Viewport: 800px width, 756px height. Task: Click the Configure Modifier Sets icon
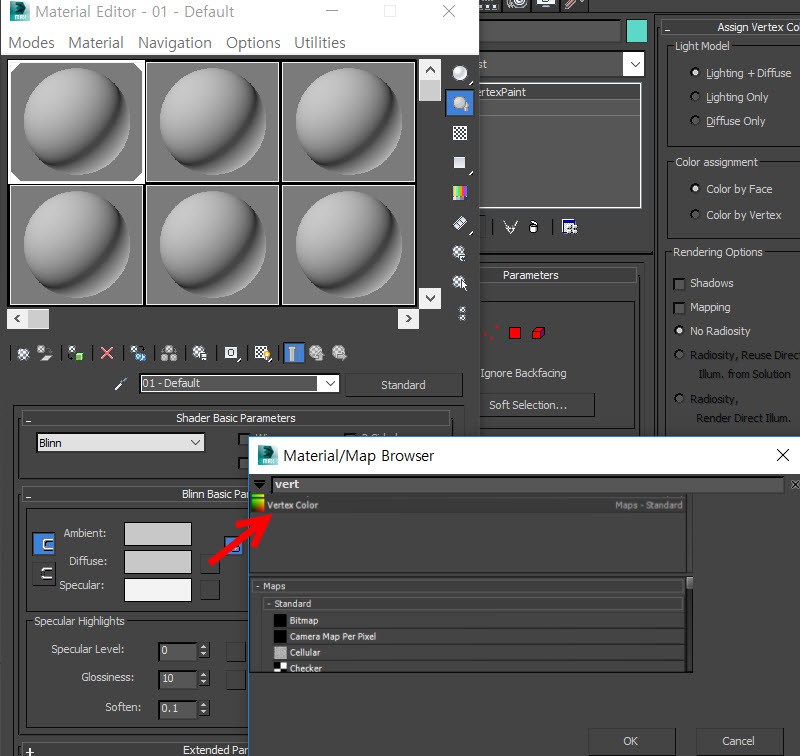(x=569, y=227)
